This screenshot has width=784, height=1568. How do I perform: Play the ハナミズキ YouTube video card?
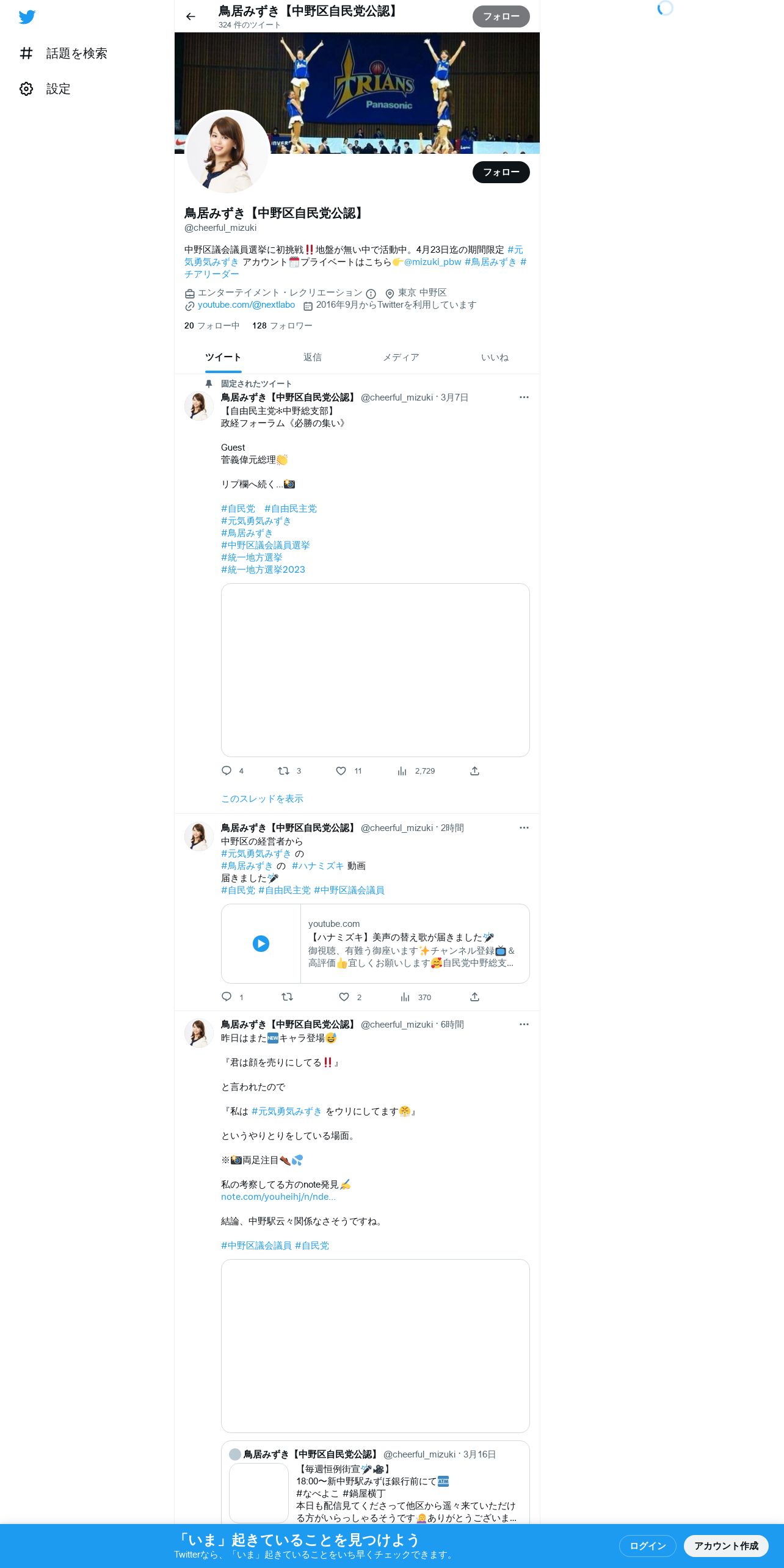pos(261,943)
